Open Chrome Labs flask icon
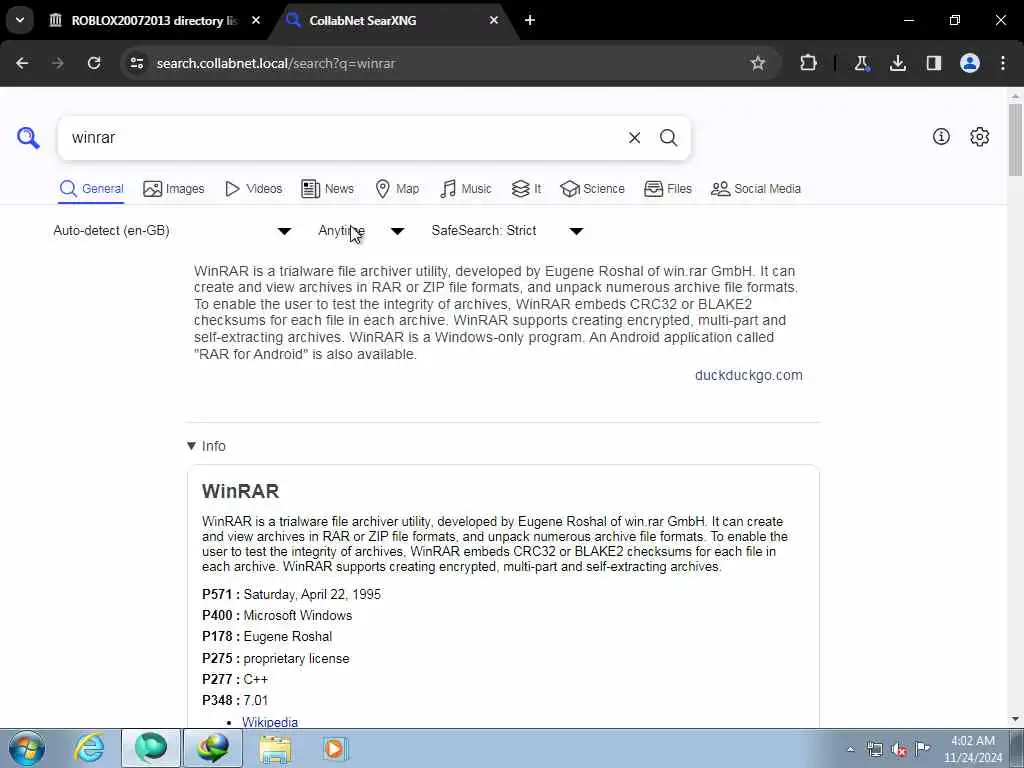The image size is (1024, 768). (x=861, y=63)
